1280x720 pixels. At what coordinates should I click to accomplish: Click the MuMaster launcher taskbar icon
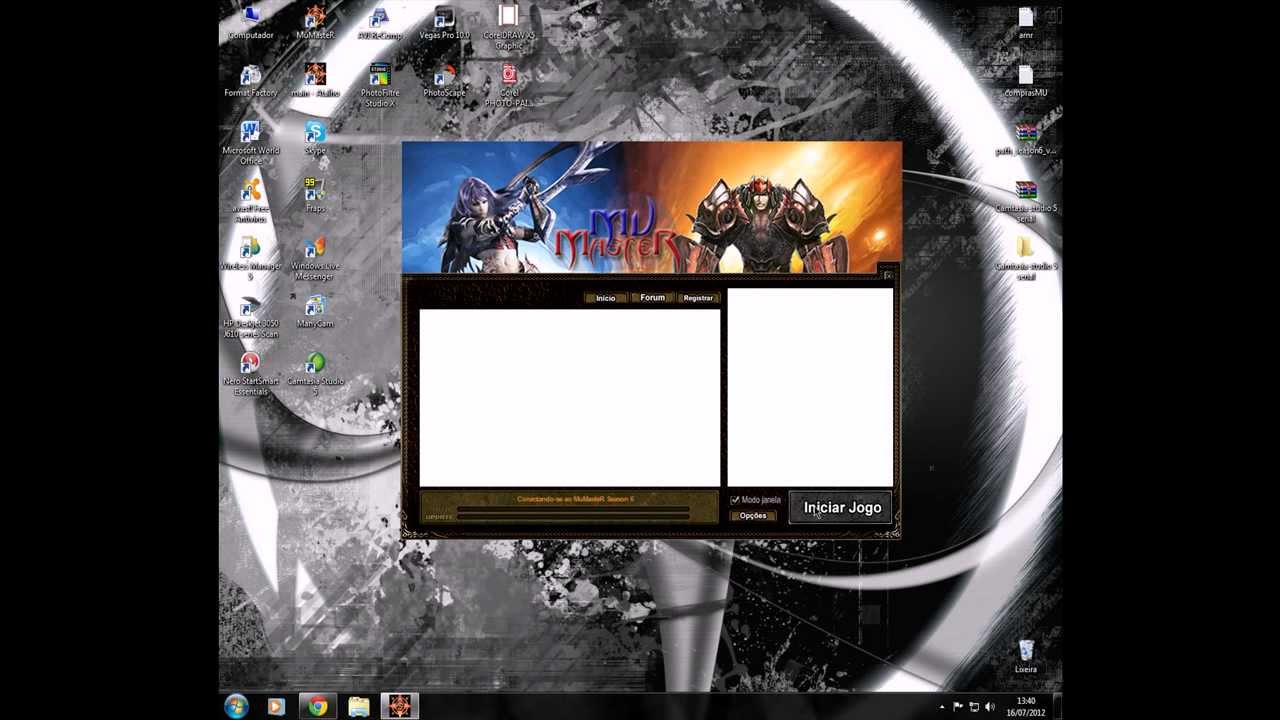(x=399, y=707)
